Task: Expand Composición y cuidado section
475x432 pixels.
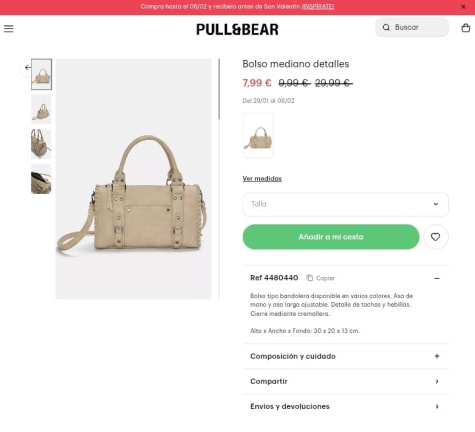Action: (345, 356)
